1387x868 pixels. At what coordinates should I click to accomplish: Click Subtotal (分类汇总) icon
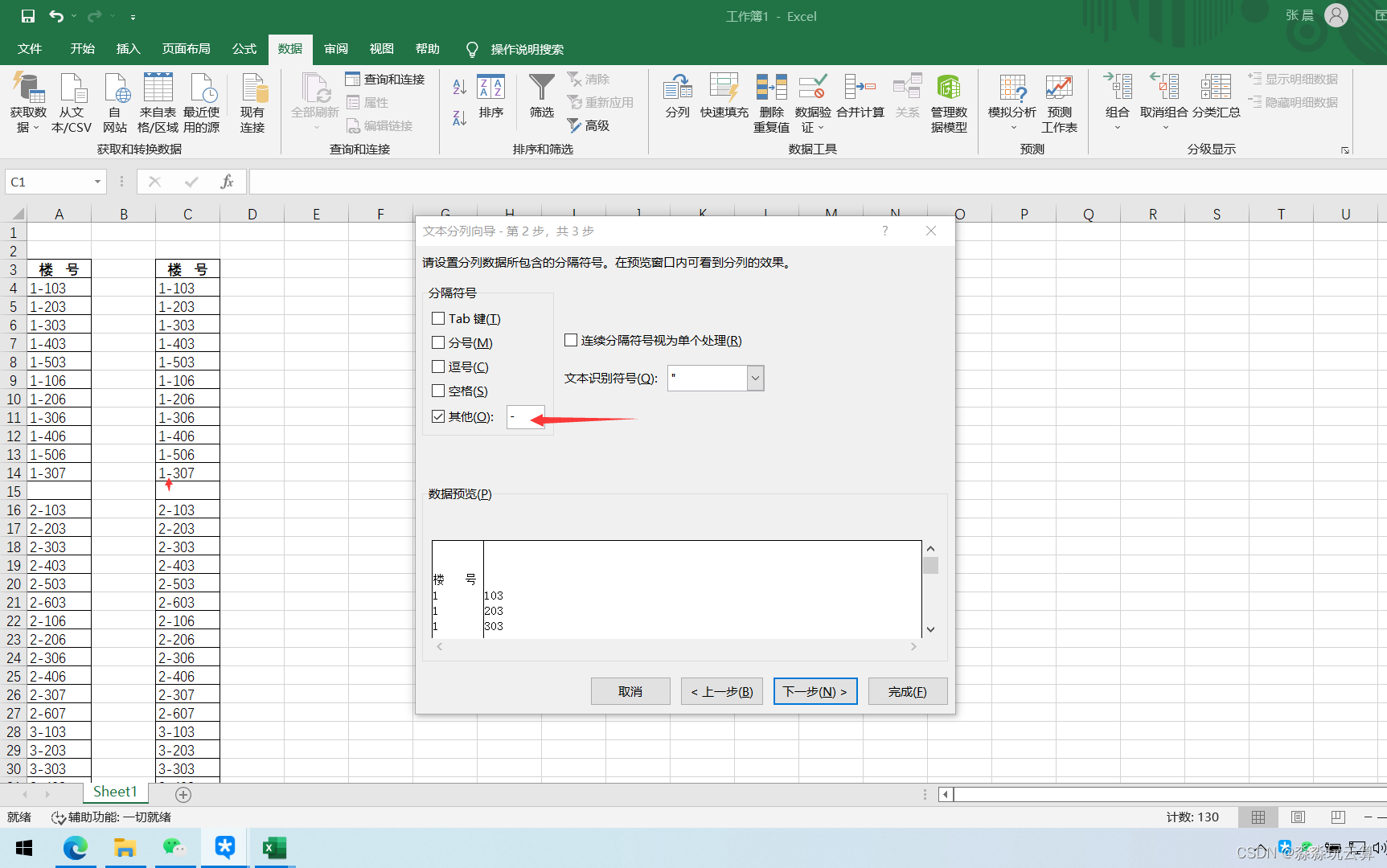(1216, 96)
